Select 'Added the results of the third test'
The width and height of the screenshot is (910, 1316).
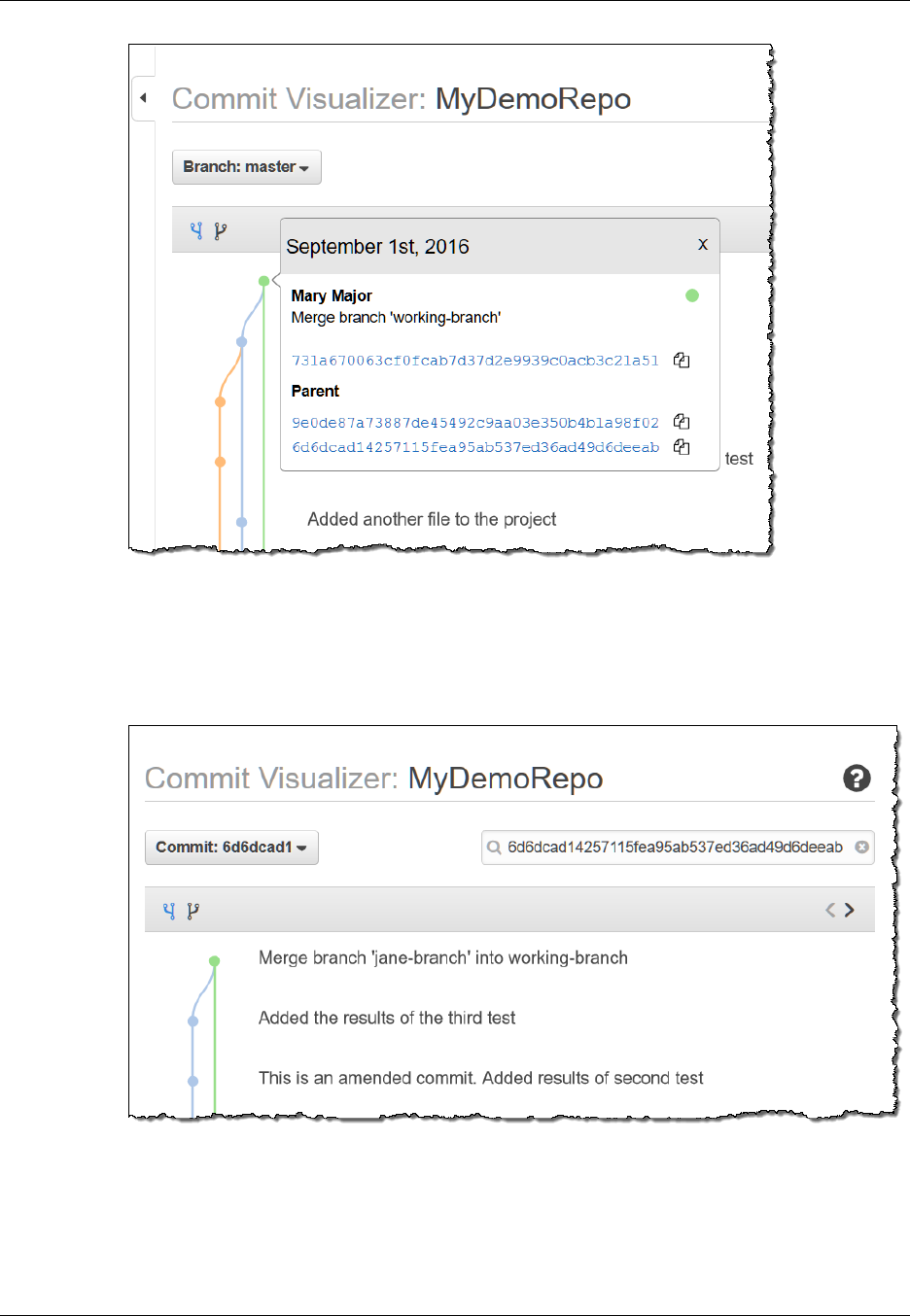pyautogui.click(x=387, y=1018)
